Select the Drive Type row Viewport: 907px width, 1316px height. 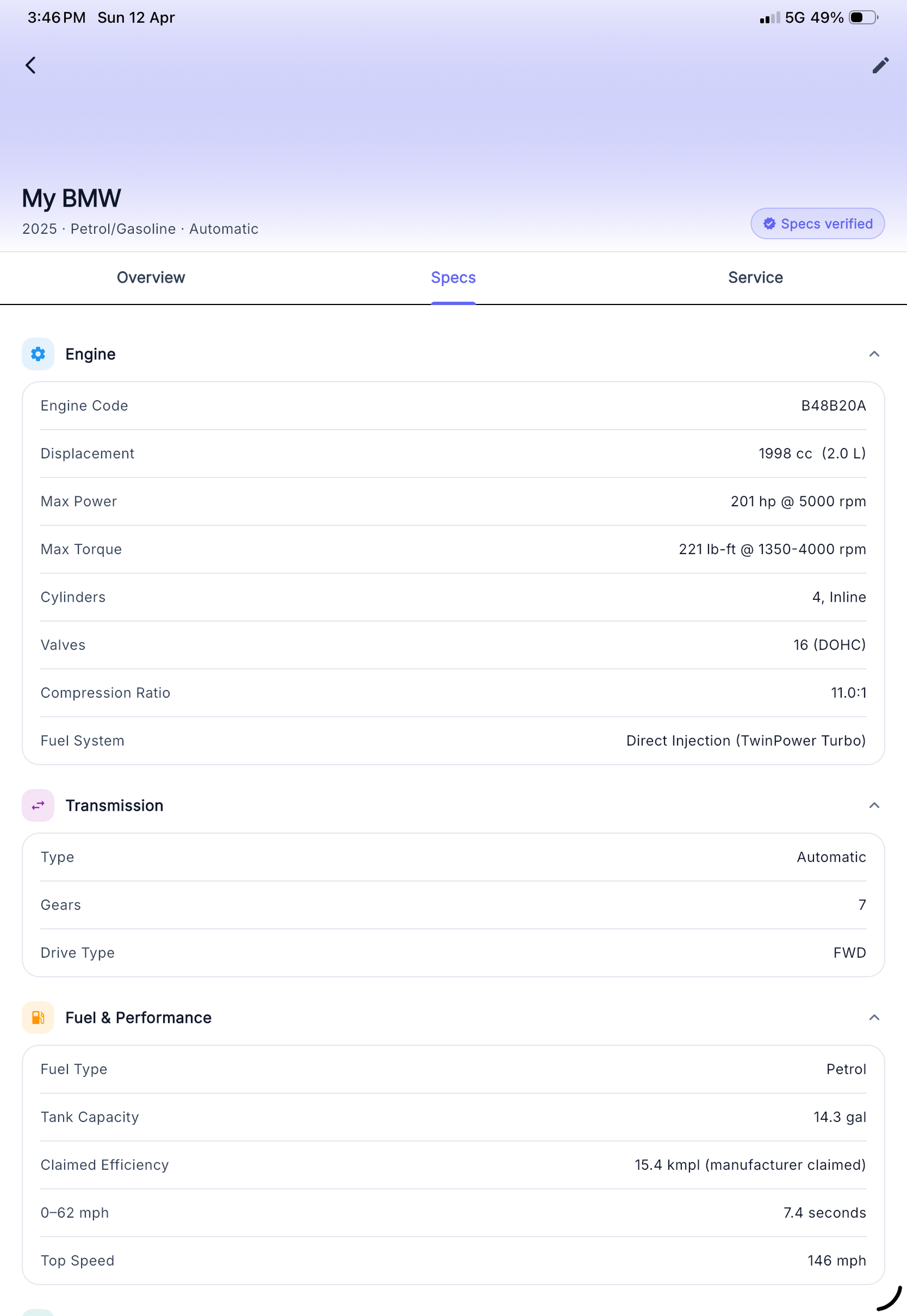pos(453,953)
